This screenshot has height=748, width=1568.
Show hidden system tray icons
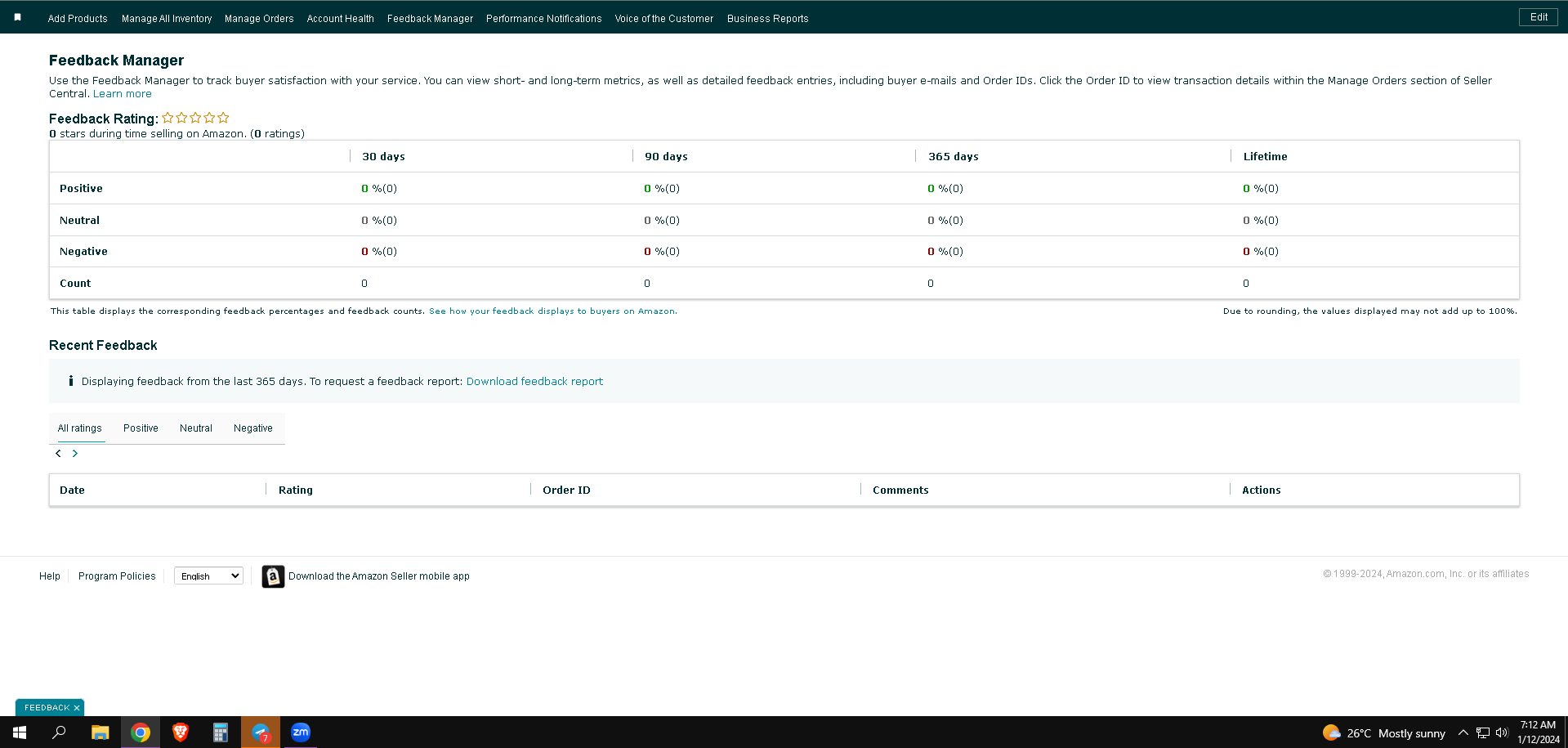[1463, 732]
